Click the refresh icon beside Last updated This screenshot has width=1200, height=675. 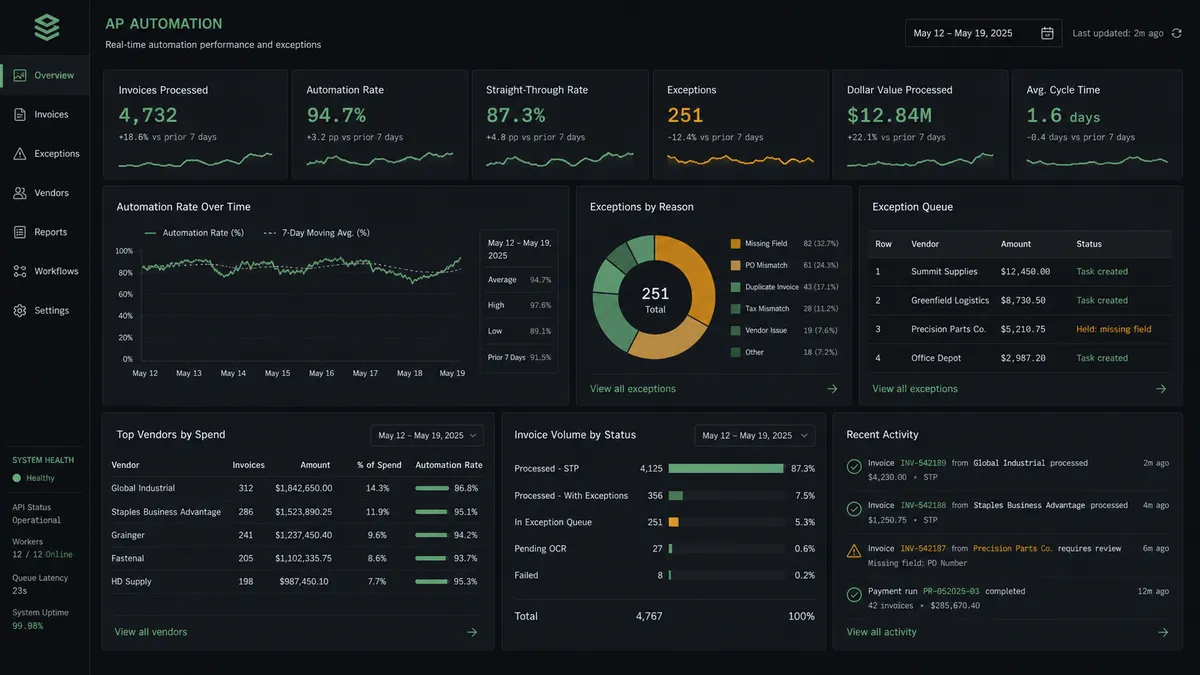click(1177, 33)
